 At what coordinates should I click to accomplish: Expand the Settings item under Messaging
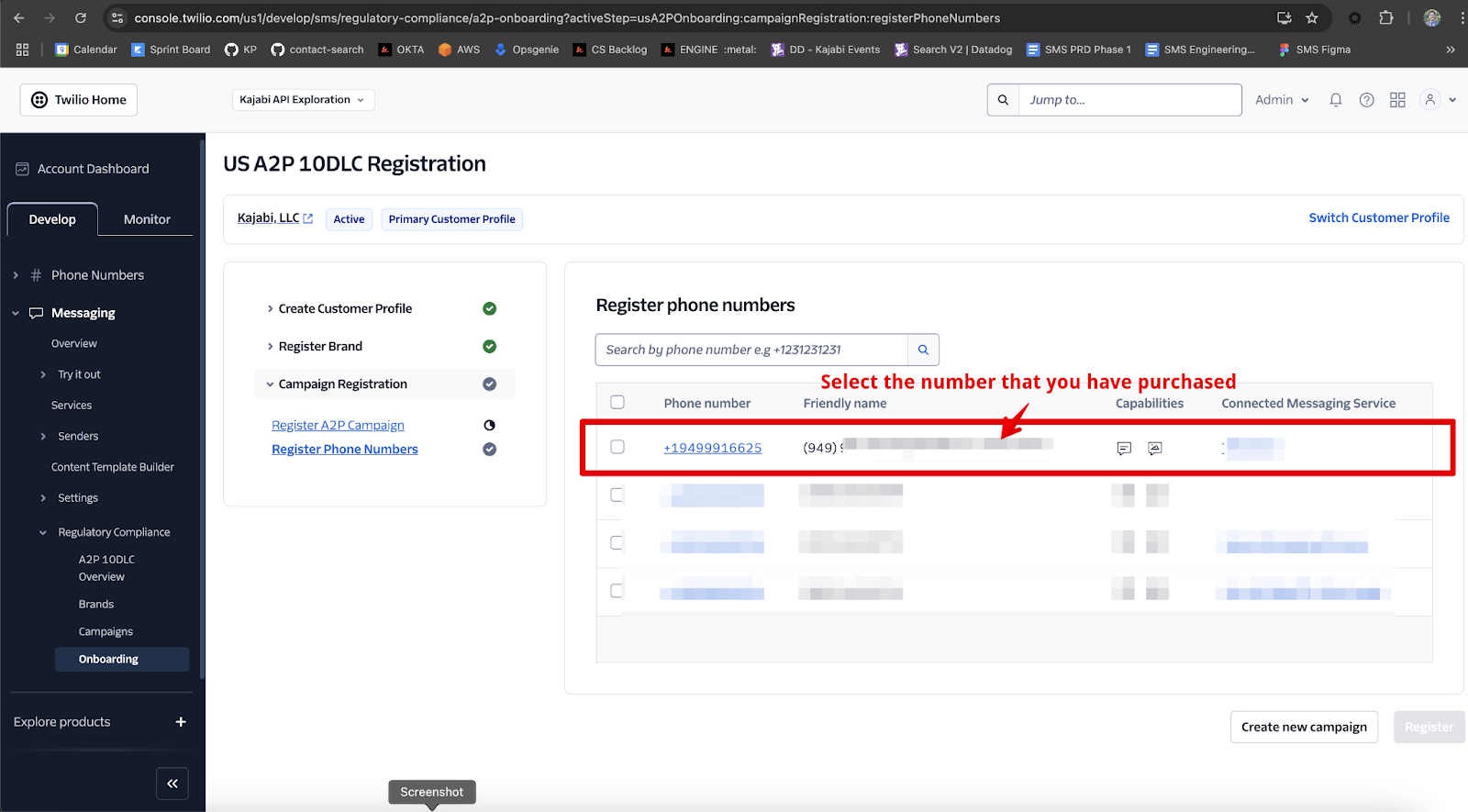pos(43,498)
